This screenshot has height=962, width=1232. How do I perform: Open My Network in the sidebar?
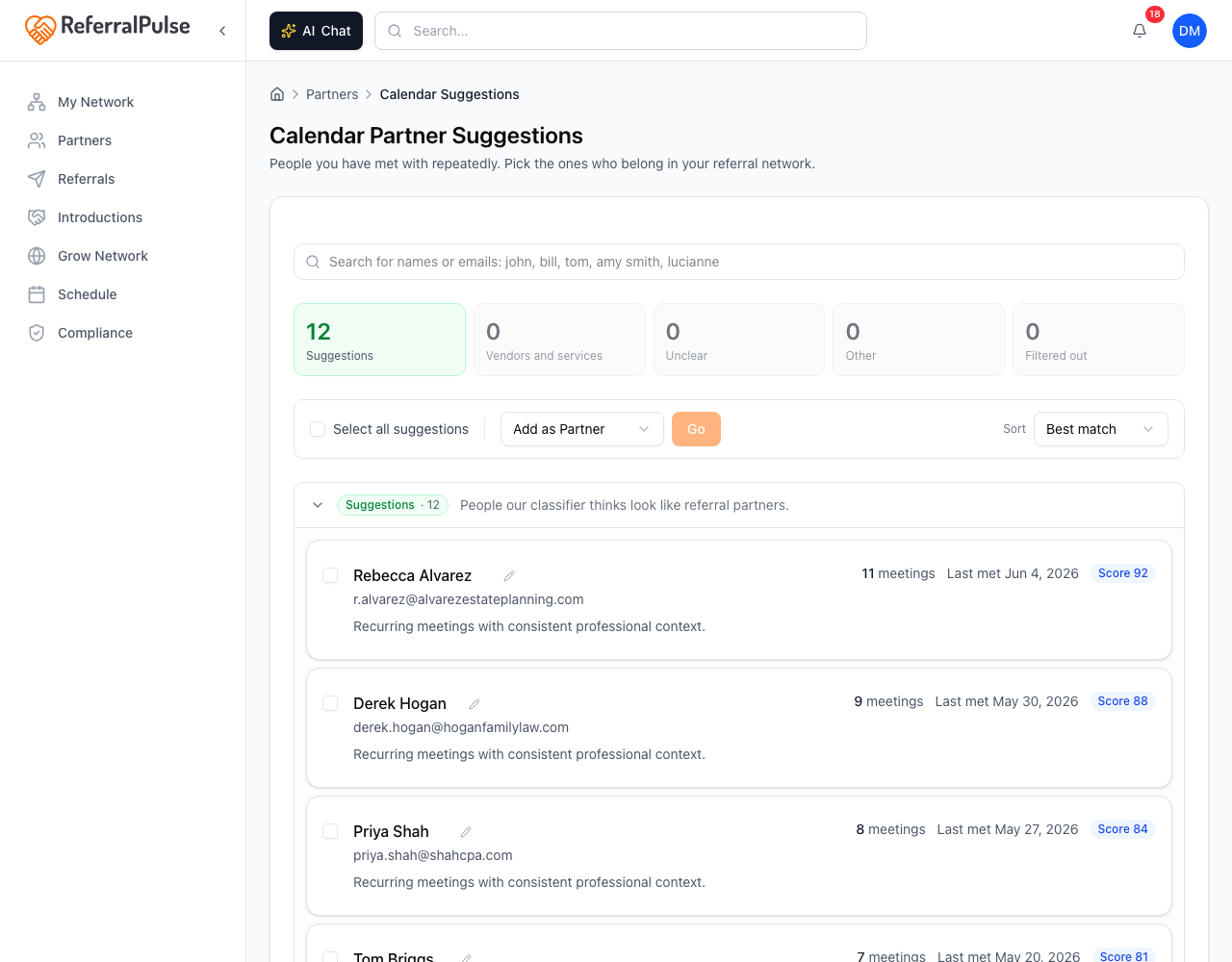coord(95,102)
